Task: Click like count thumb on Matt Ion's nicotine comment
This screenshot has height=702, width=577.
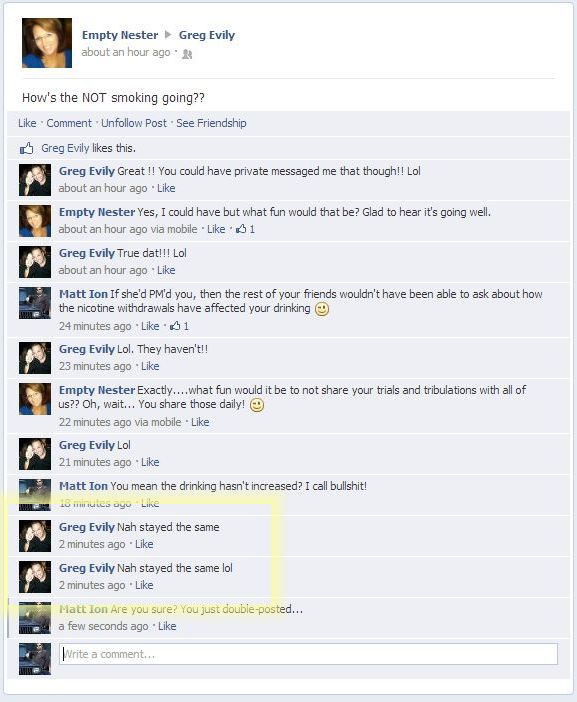Action: (175, 326)
